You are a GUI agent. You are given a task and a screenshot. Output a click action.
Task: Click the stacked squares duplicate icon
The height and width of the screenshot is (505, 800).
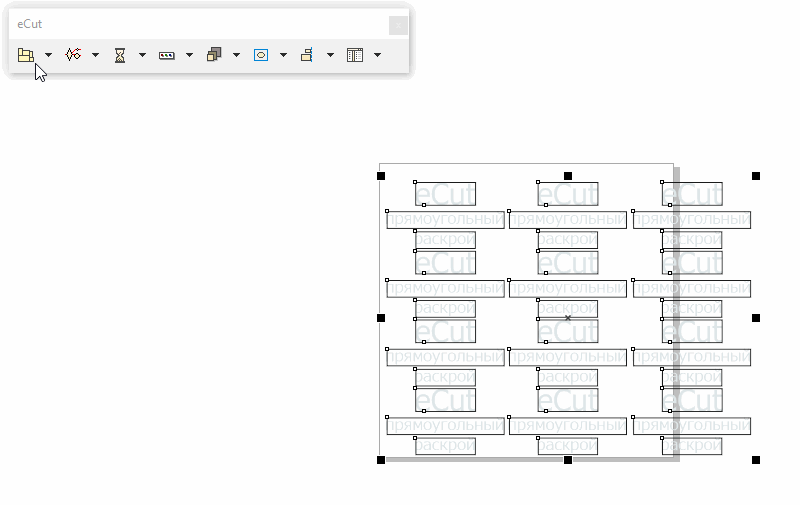coord(214,55)
